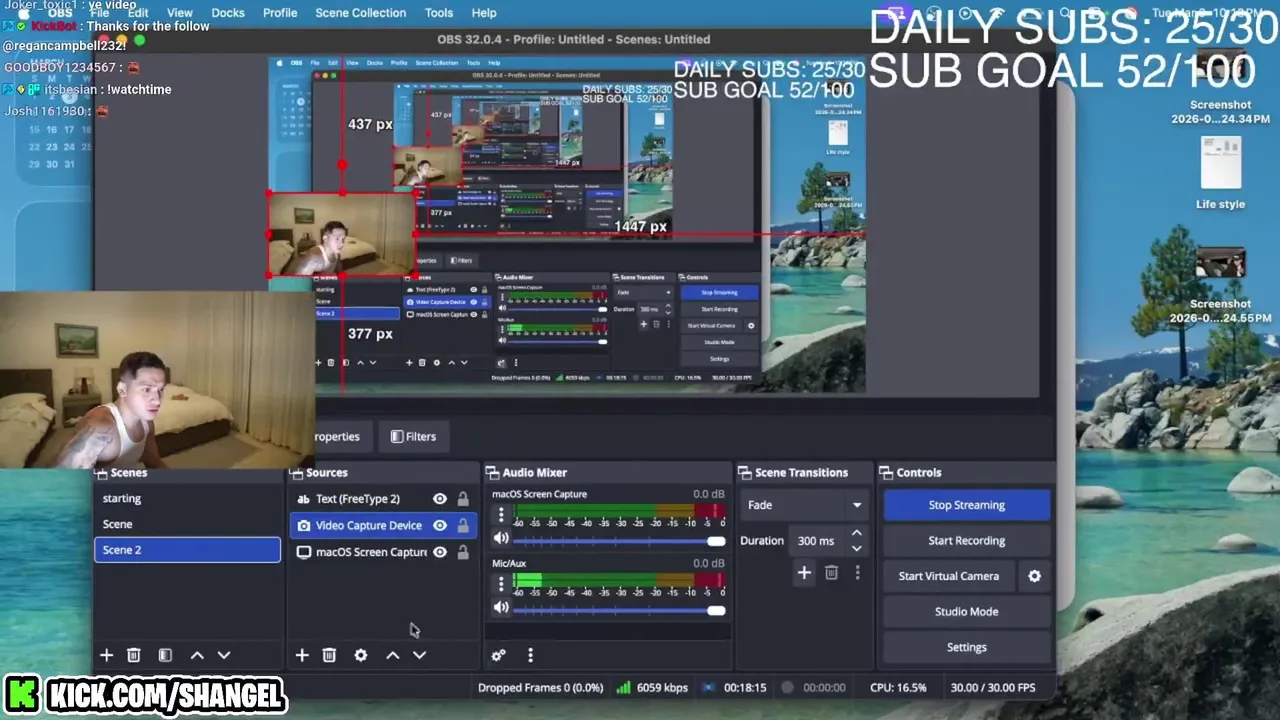
Task: Open the Profile menu
Action: [x=280, y=13]
